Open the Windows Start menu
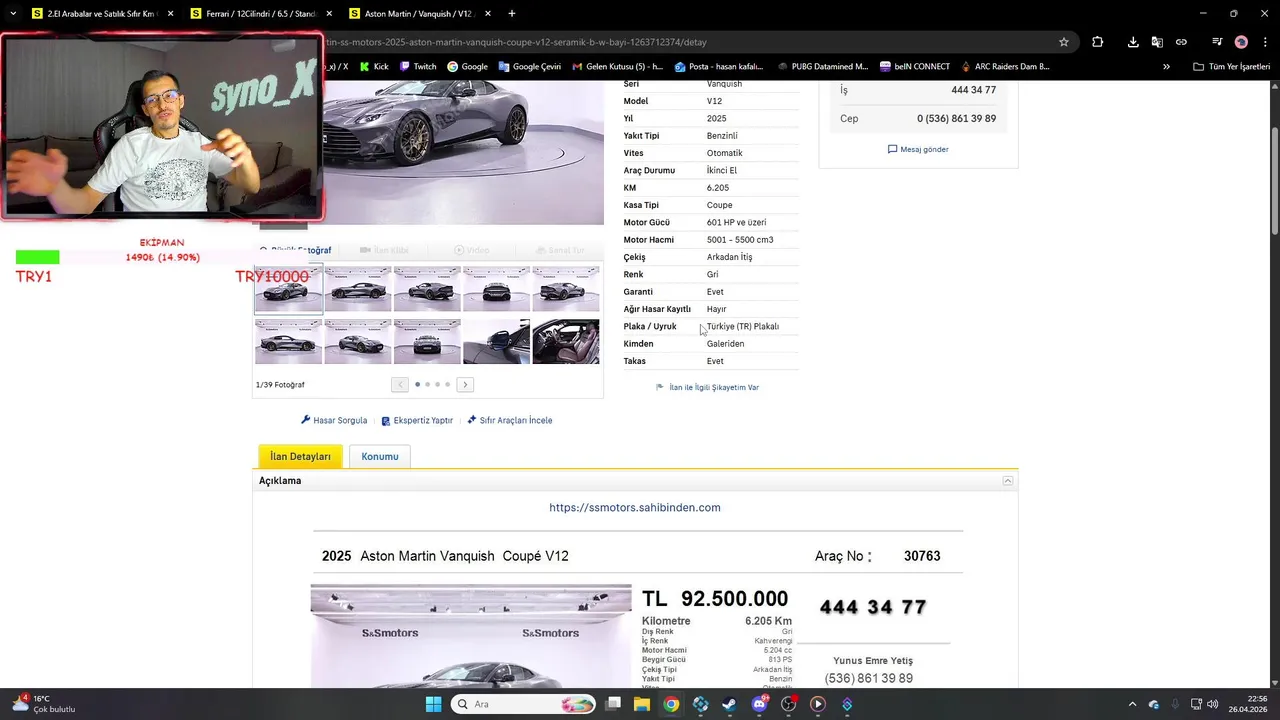The width and height of the screenshot is (1280, 720). [x=433, y=704]
